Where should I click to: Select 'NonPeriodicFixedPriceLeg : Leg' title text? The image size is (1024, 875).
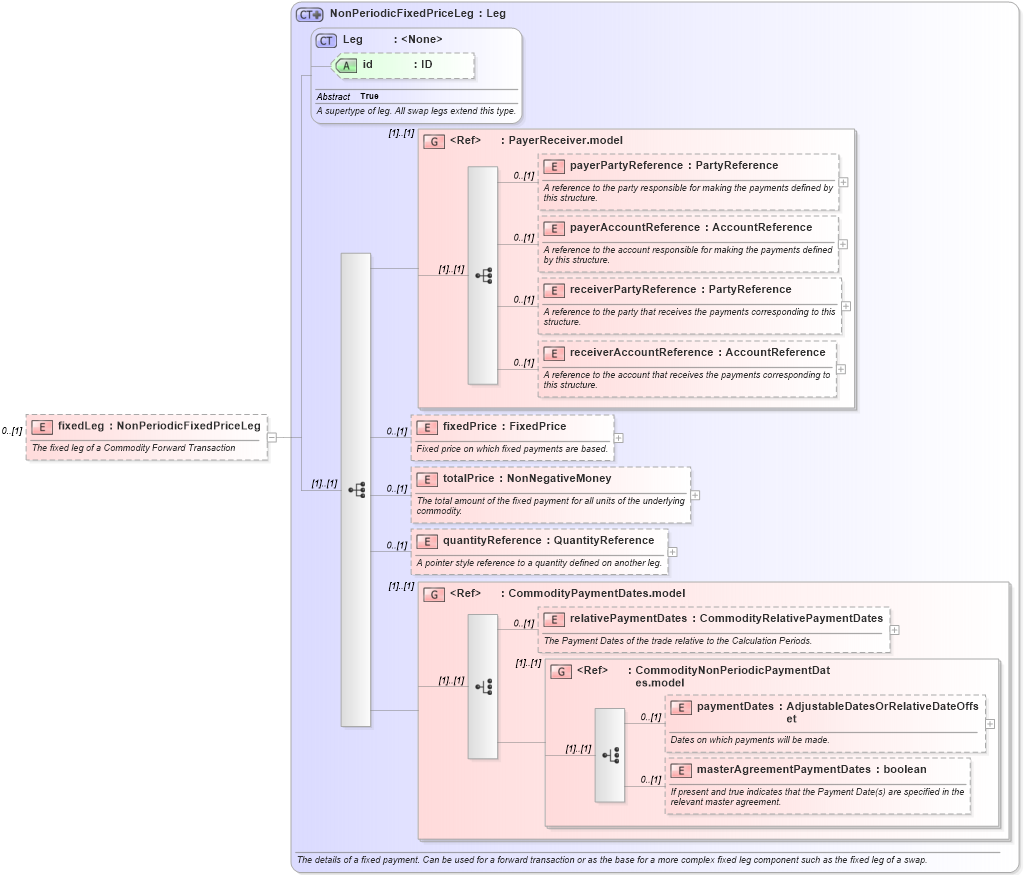point(417,14)
